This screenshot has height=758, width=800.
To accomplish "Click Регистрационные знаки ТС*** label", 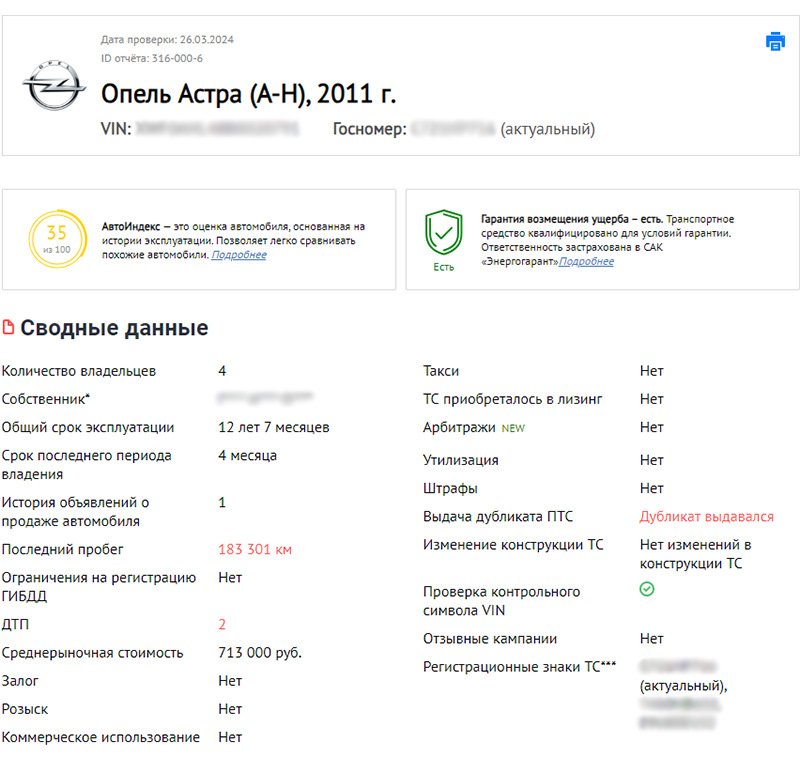I will (x=519, y=667).
